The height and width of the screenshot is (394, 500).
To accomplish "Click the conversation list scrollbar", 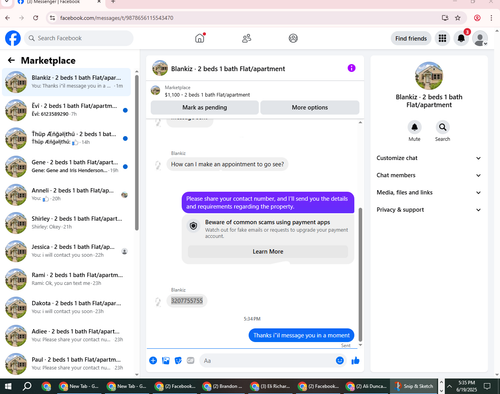I will click(x=136, y=152).
